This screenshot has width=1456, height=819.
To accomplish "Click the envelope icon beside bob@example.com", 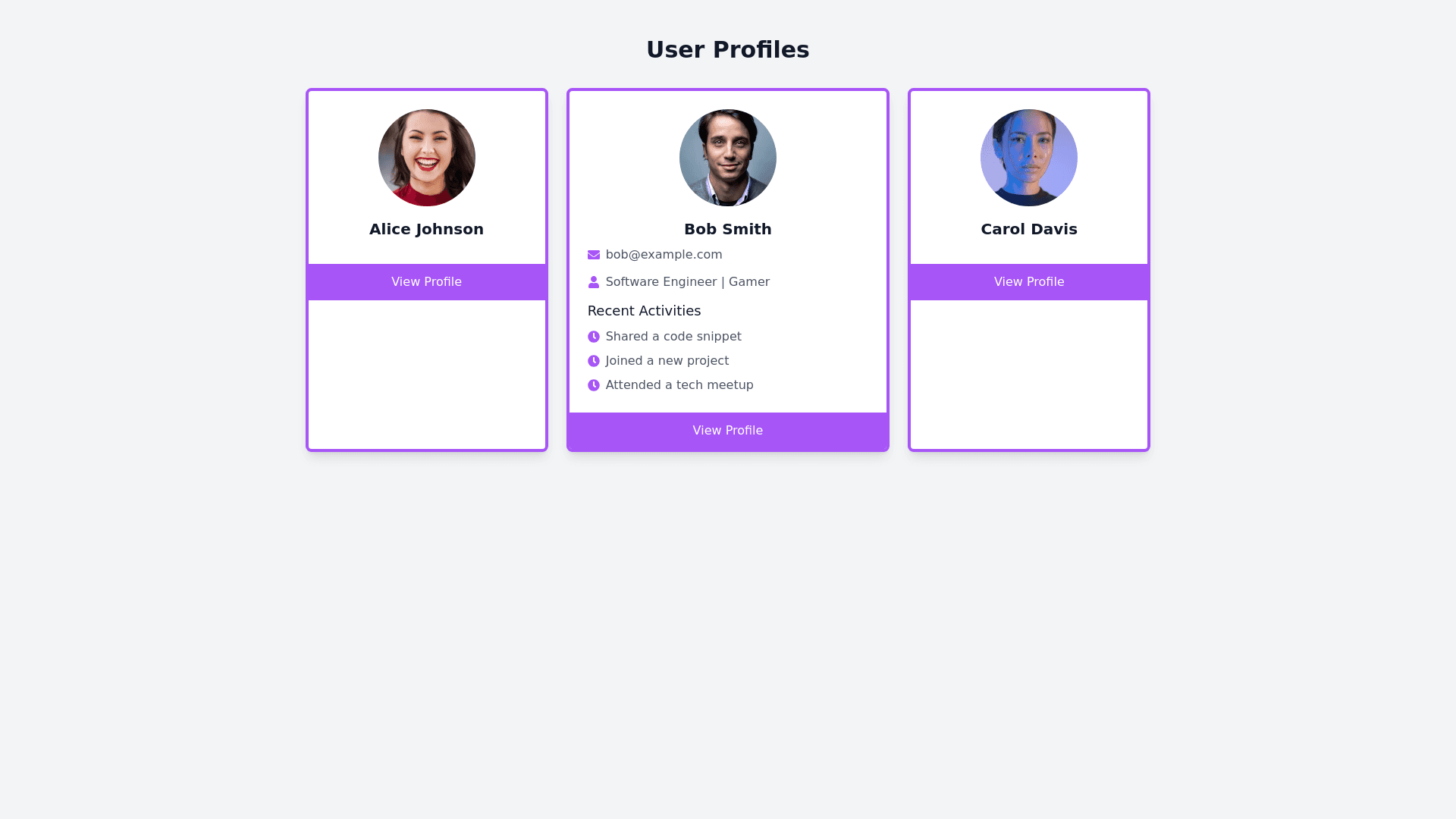I will pos(594,255).
